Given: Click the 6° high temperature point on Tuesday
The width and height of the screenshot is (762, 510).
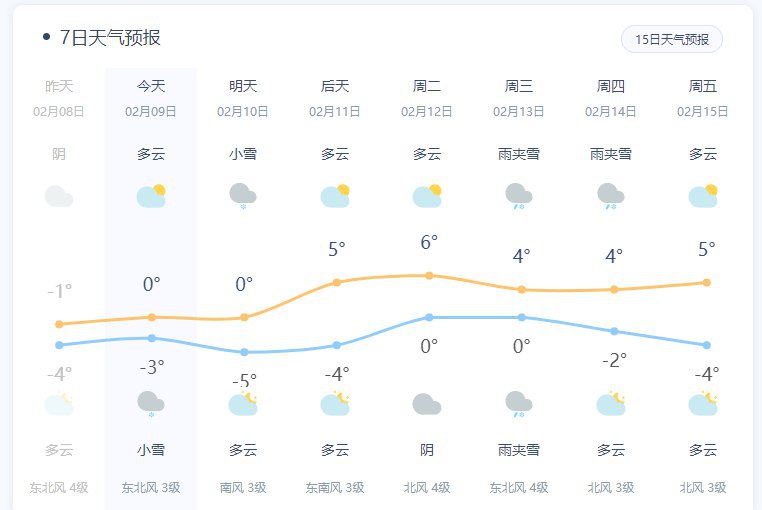Looking at the screenshot, I should (429, 275).
